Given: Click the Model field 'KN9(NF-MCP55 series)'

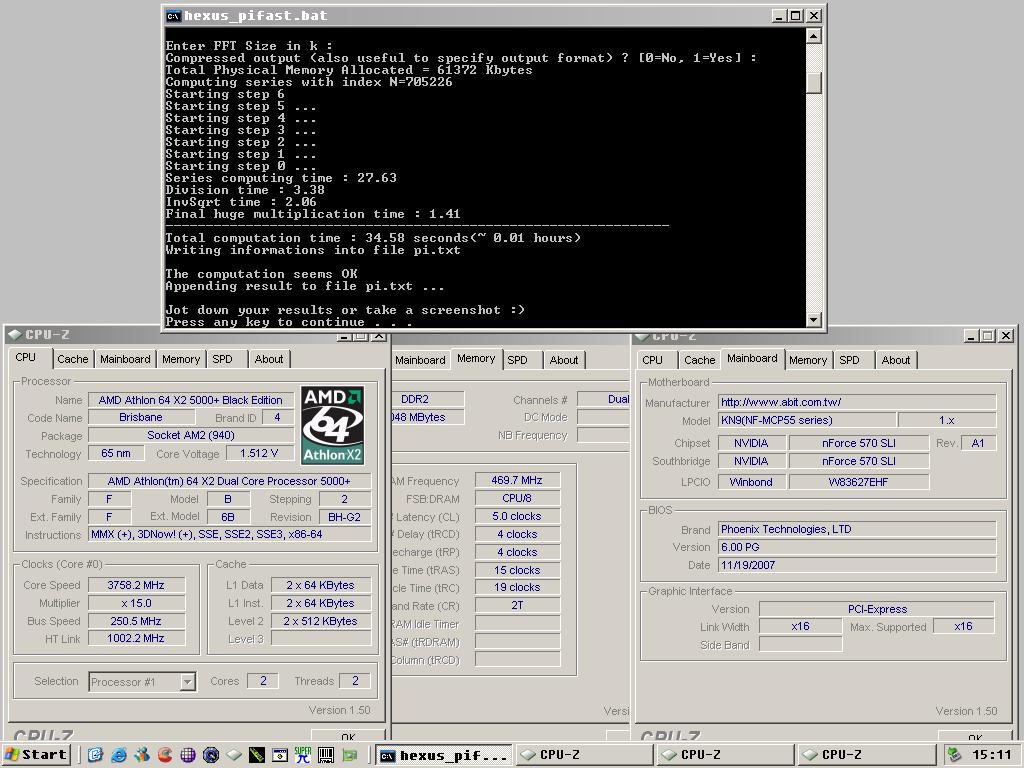Looking at the screenshot, I should point(807,420).
